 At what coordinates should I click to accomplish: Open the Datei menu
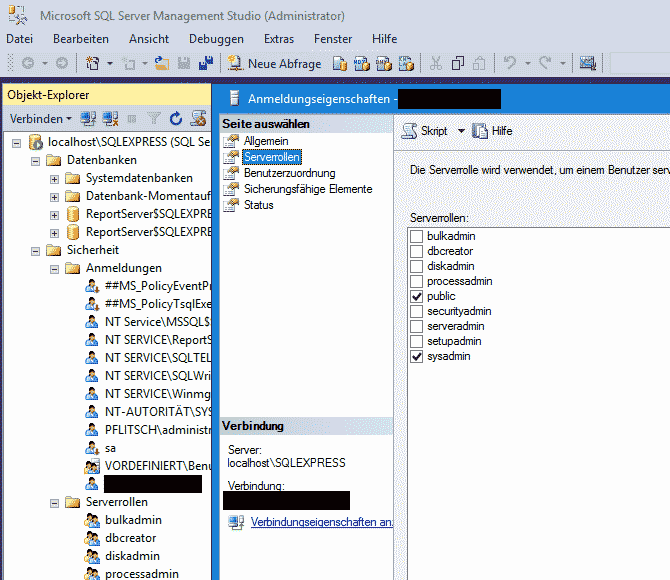point(19,39)
